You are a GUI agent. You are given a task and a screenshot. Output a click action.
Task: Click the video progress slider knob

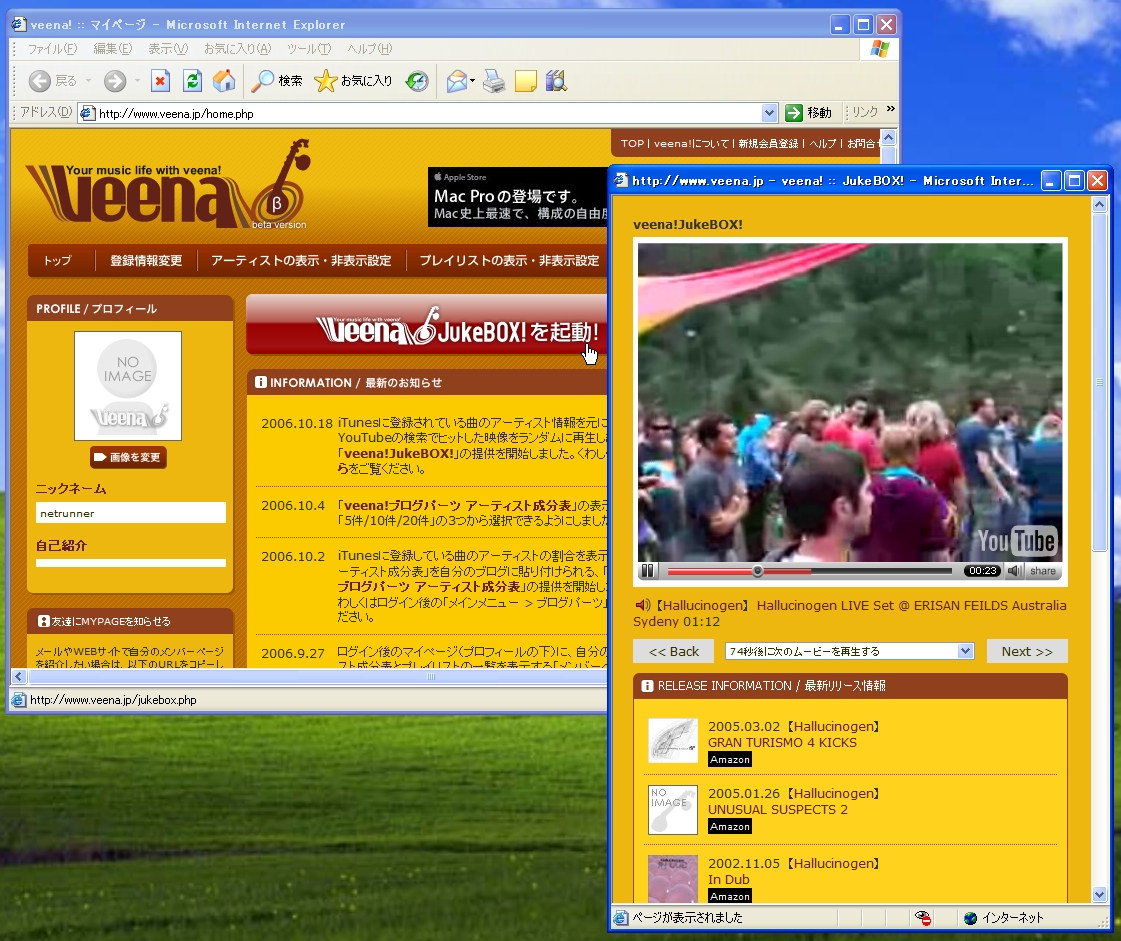757,571
